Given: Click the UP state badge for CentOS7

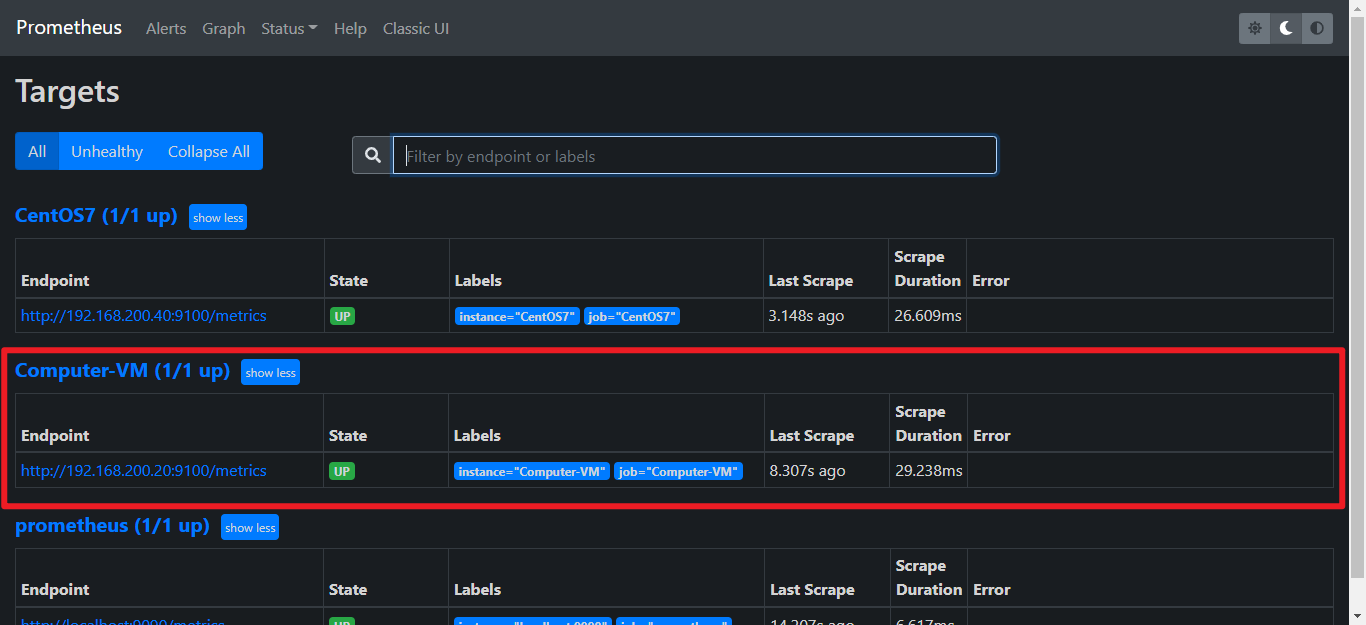Looking at the screenshot, I should point(342,316).
